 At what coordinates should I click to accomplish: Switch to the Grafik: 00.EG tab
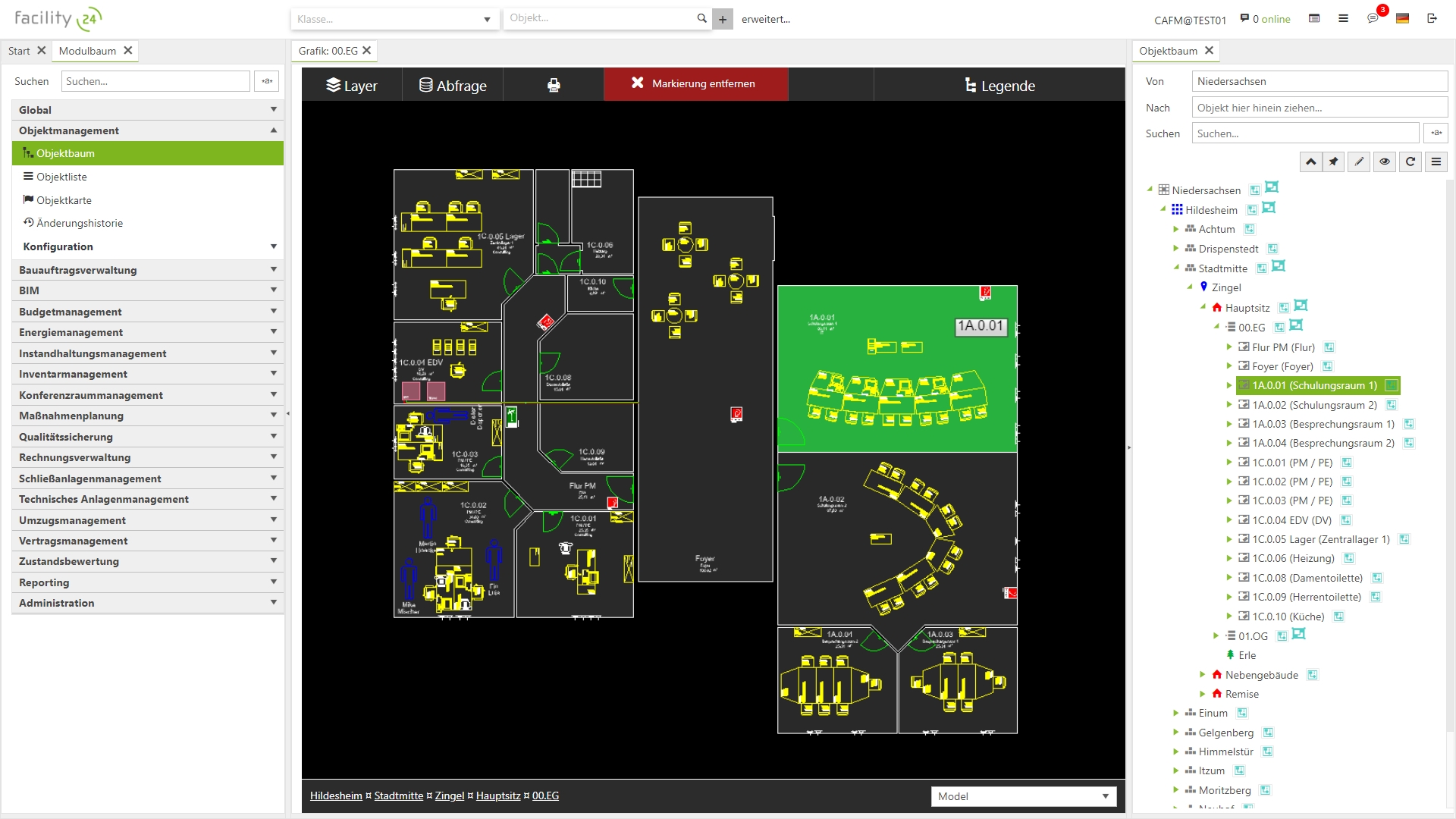328,51
